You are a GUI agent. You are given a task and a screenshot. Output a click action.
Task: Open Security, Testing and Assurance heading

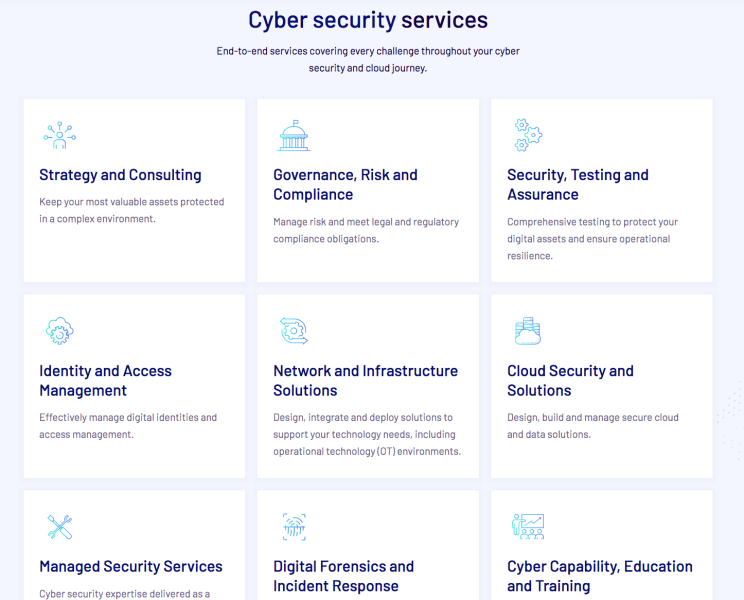(x=577, y=185)
